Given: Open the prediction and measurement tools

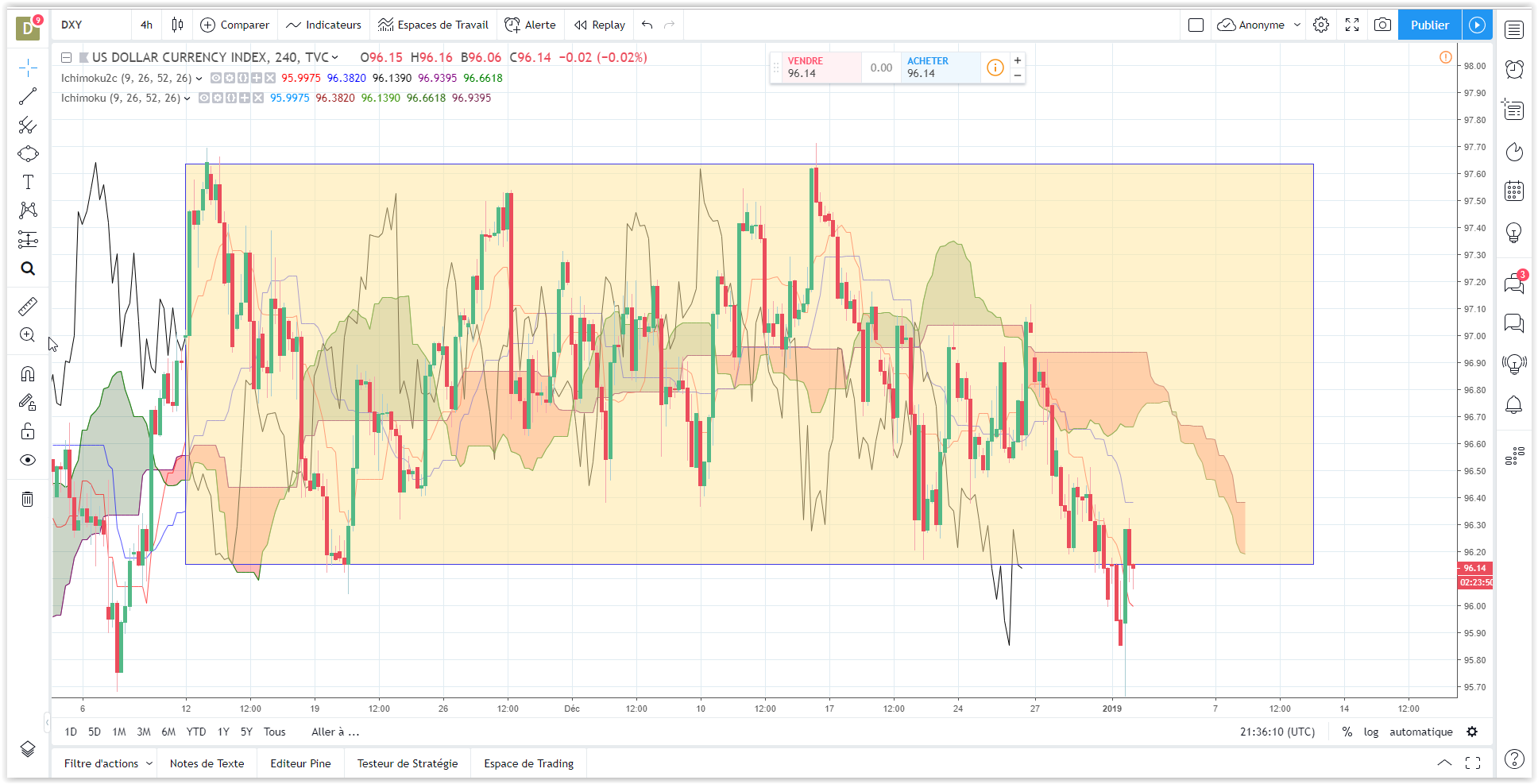Looking at the screenshot, I should 28,239.
